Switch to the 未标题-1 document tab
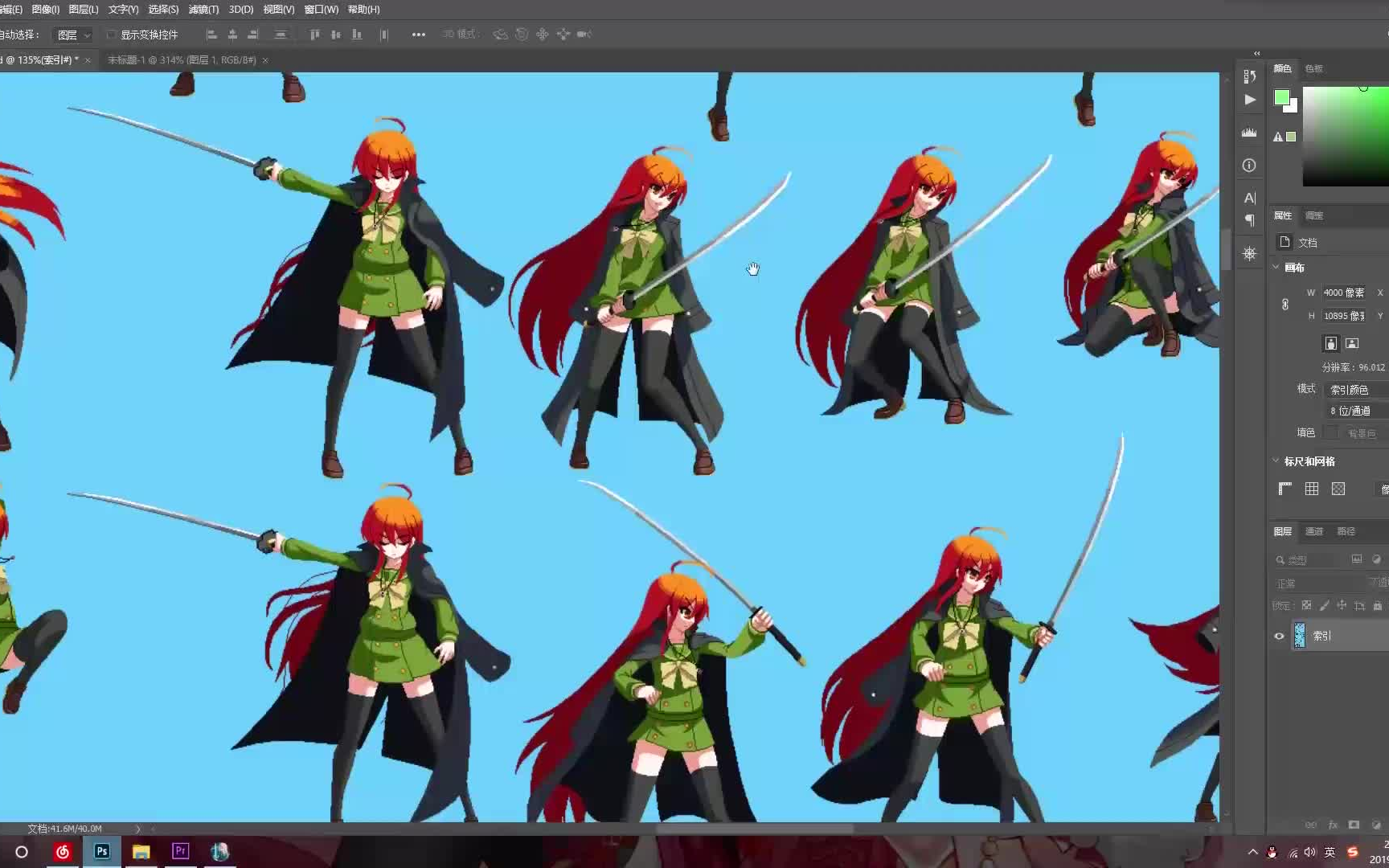 (x=182, y=60)
